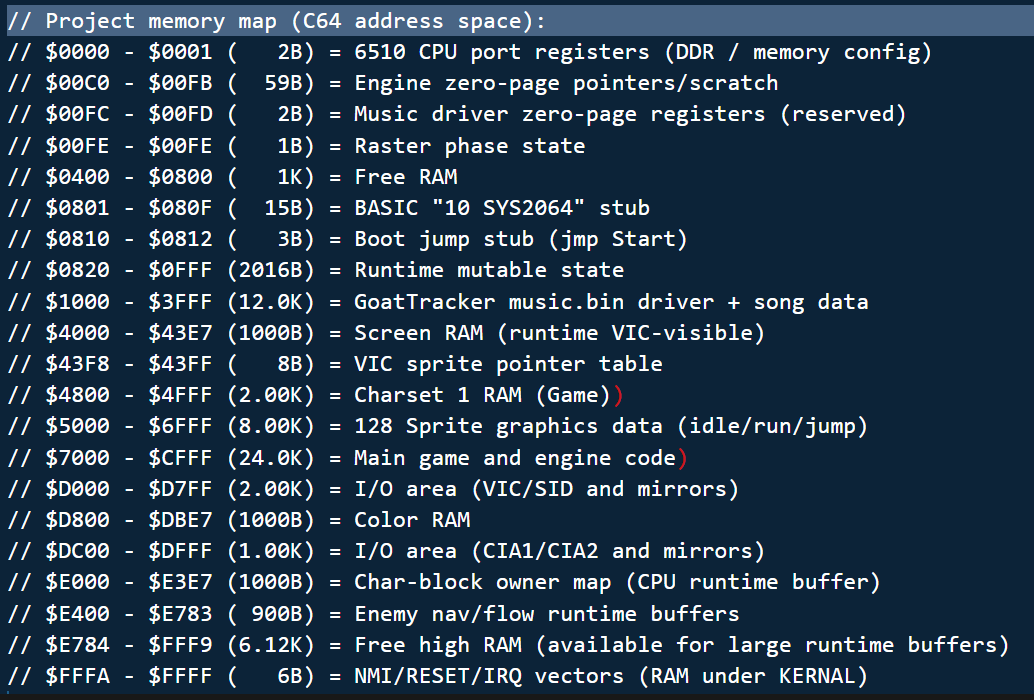Click 'I/O area (VIC/SID and mirrors)'
Screen dimensions: 1034x700
pos(547,488)
